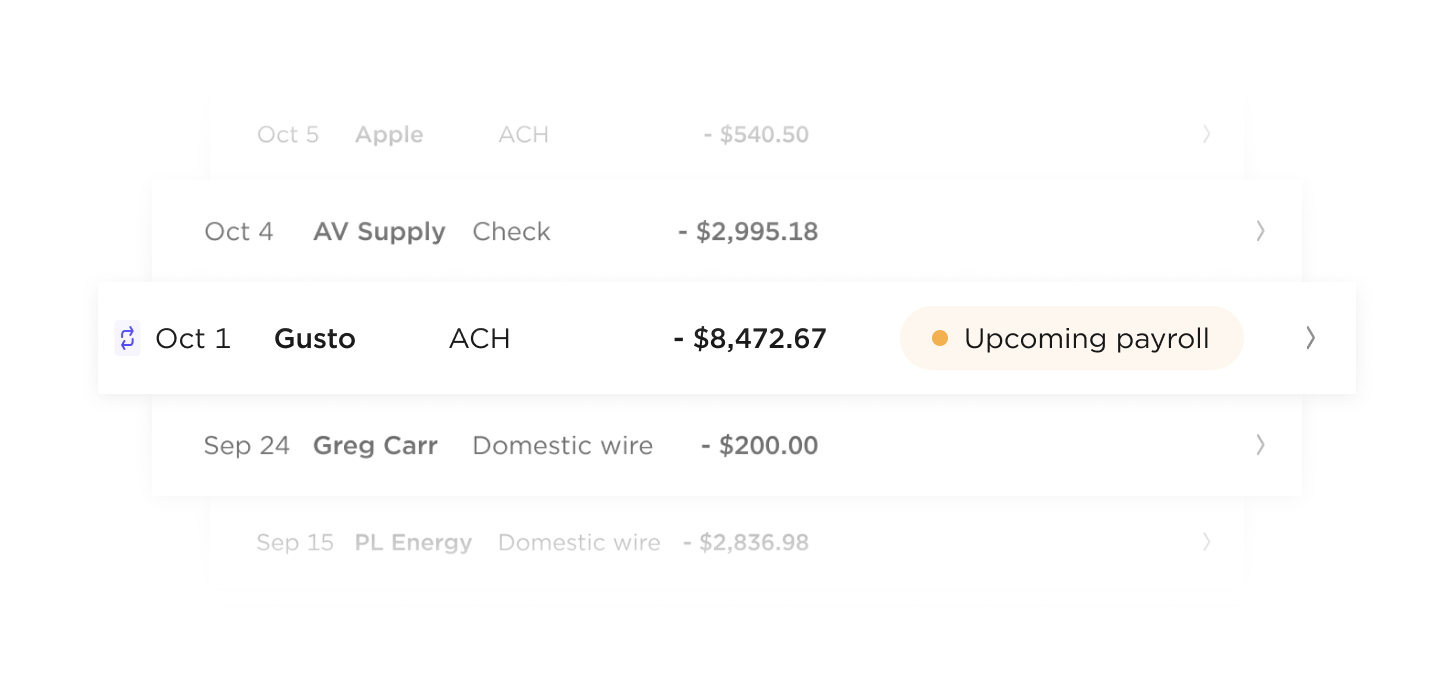
Task: Click the Upcoming payroll status badge
Action: click(x=1071, y=338)
